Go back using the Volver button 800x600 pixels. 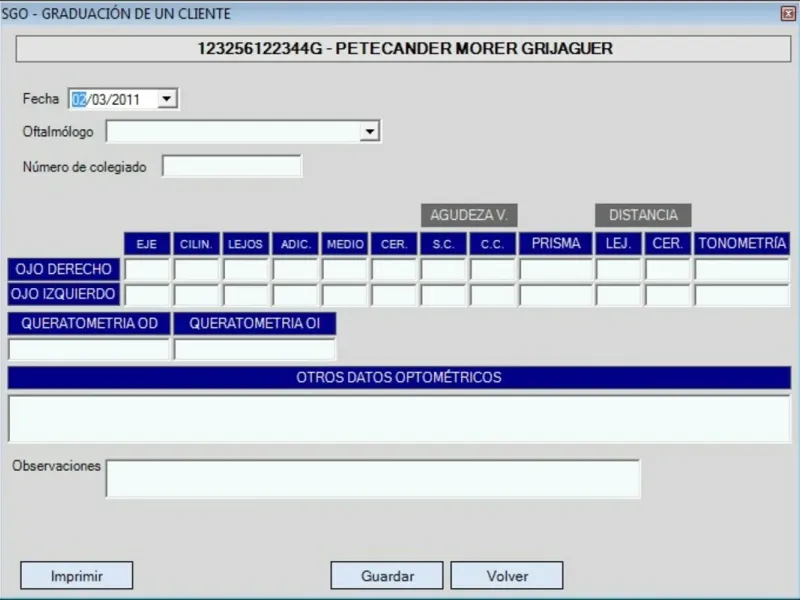507,576
